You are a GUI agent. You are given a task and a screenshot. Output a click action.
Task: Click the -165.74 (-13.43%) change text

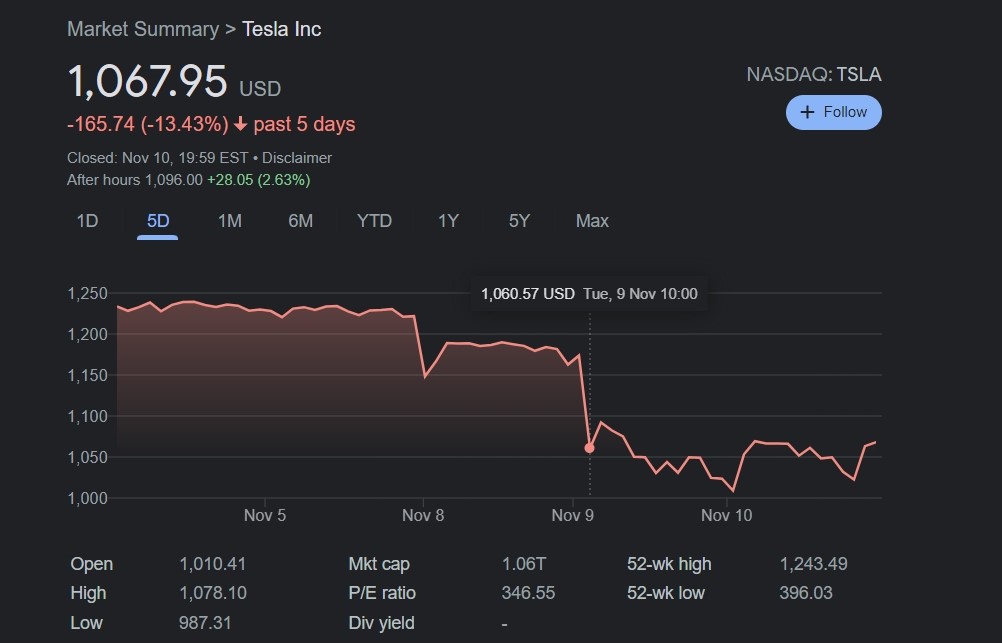tap(148, 124)
